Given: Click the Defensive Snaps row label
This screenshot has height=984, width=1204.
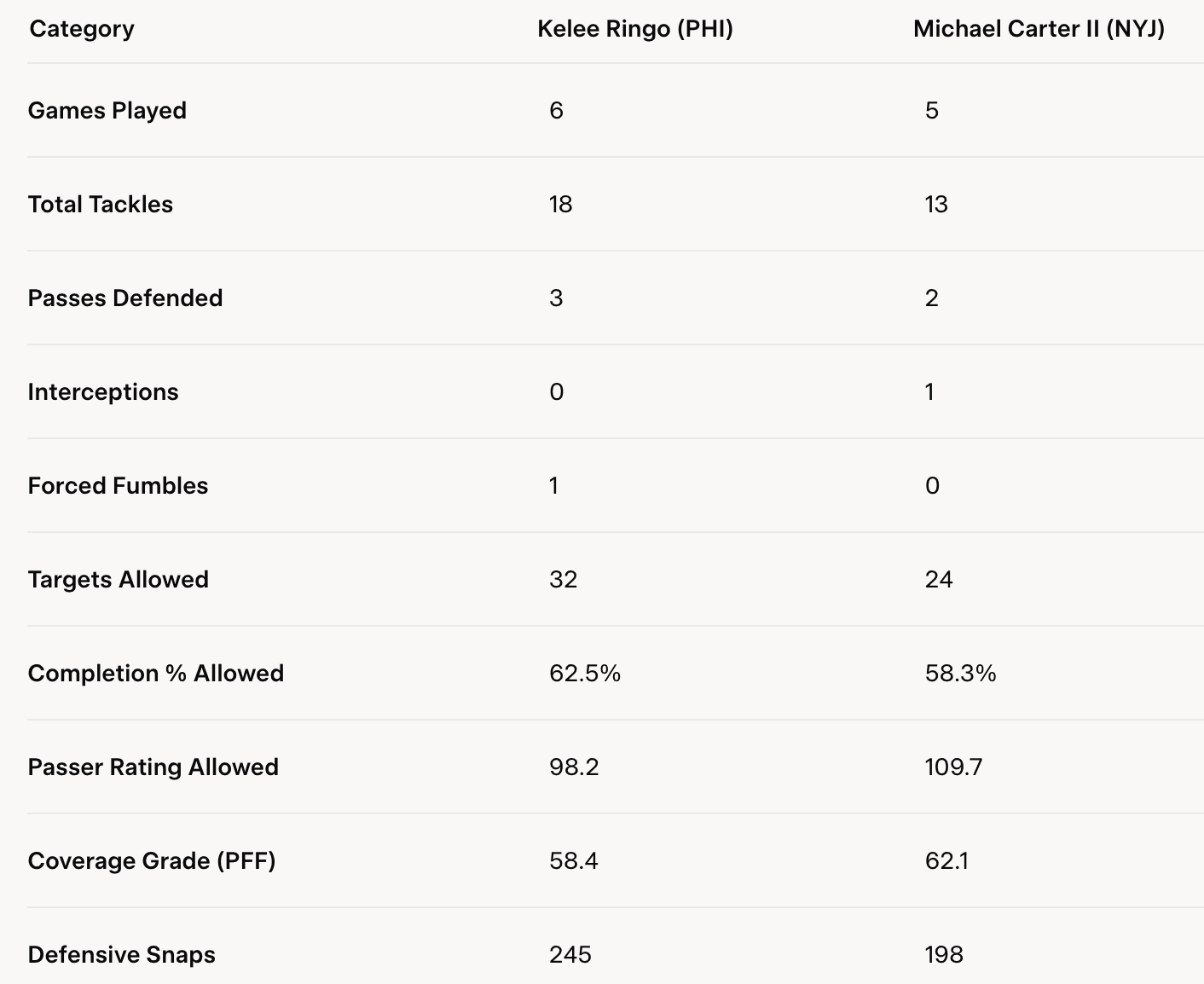Looking at the screenshot, I should pyautogui.click(x=122, y=955).
